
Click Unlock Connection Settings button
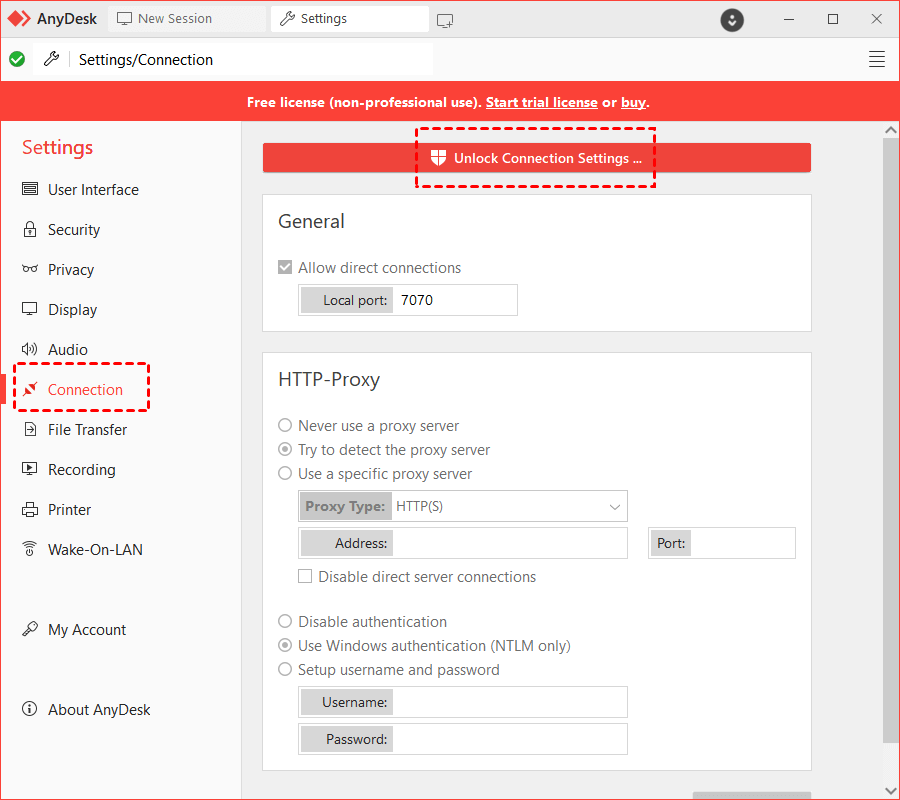coord(537,158)
